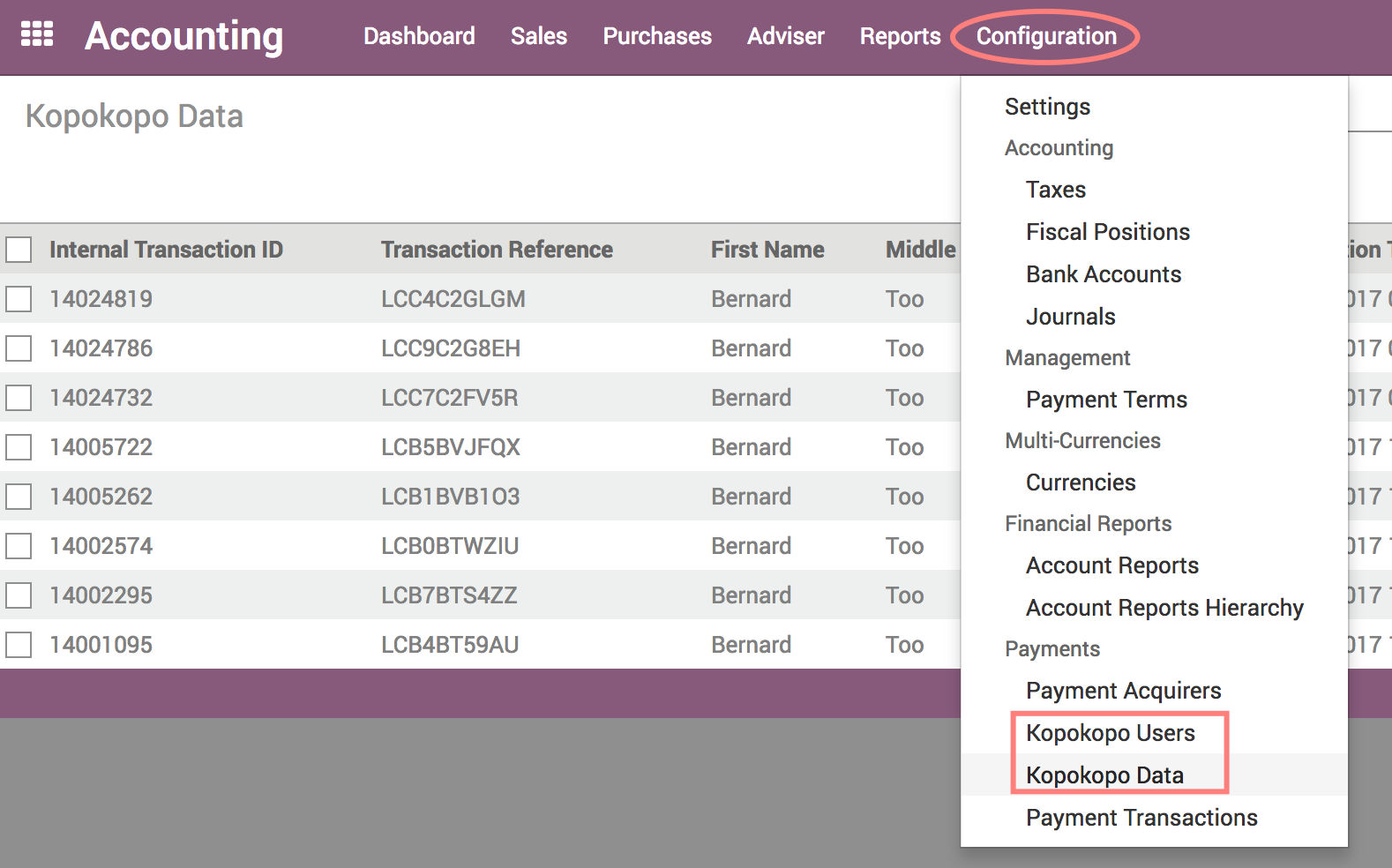Click middle name Too in row 14005722
This screenshot has height=868, width=1392.
905,447
